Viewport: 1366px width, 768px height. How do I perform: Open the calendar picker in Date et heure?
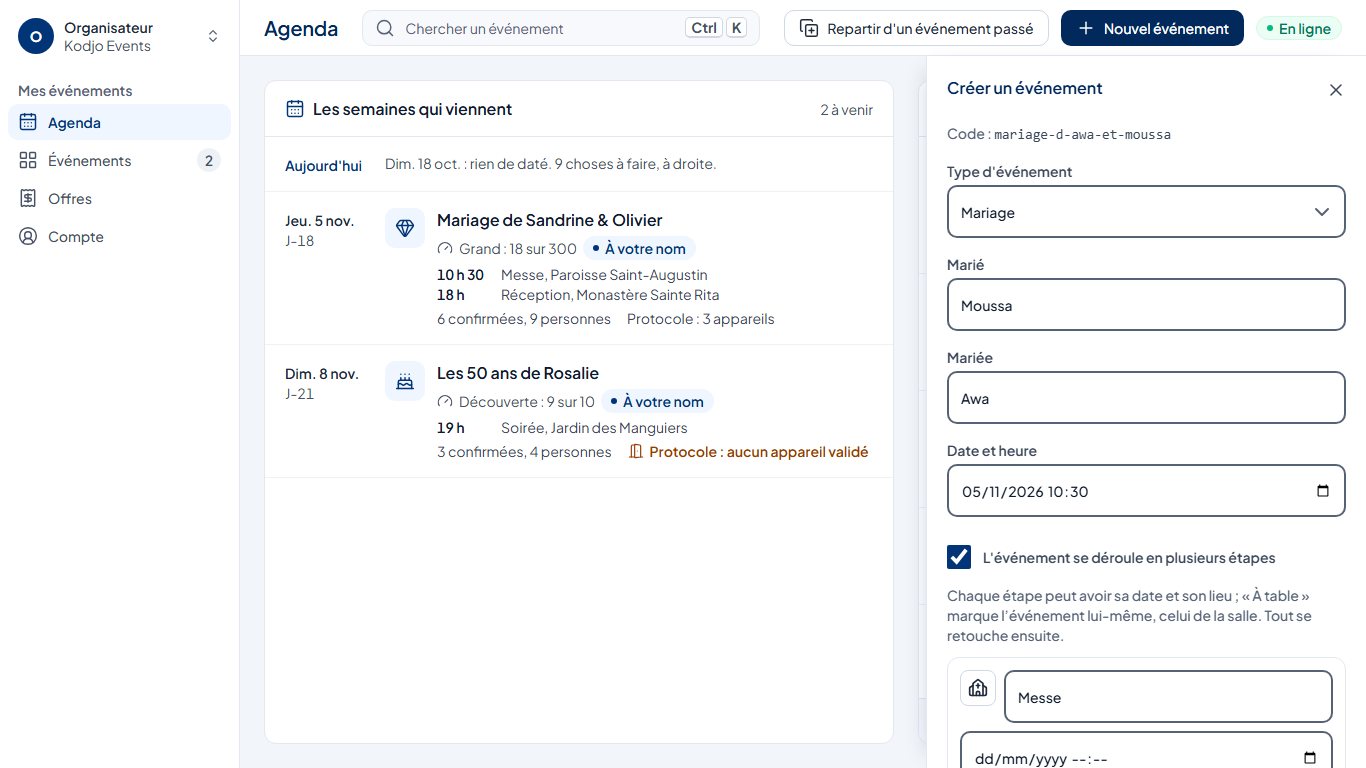click(x=1323, y=491)
